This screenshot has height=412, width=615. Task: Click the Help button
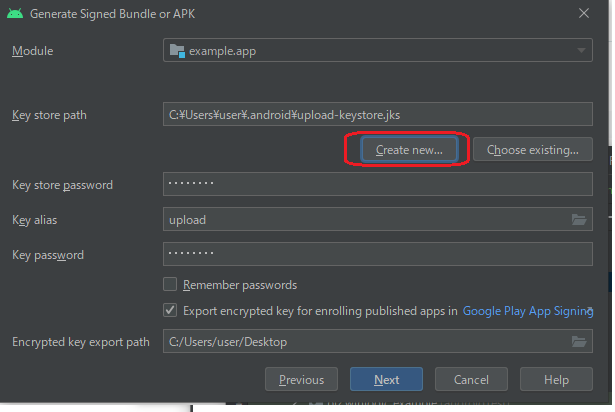pos(556,379)
